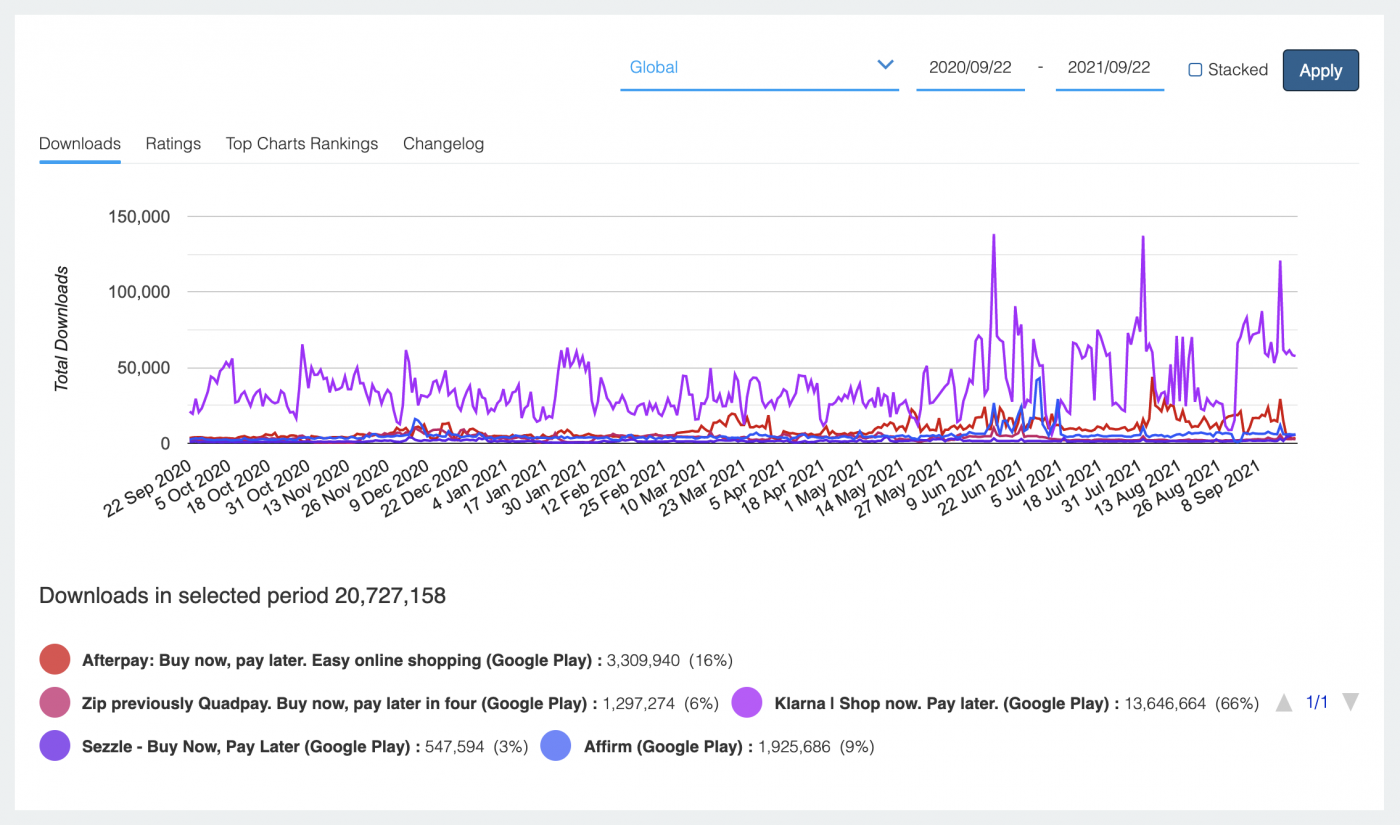
Task: Switch to the Ratings tab
Action: pyautogui.click(x=172, y=143)
